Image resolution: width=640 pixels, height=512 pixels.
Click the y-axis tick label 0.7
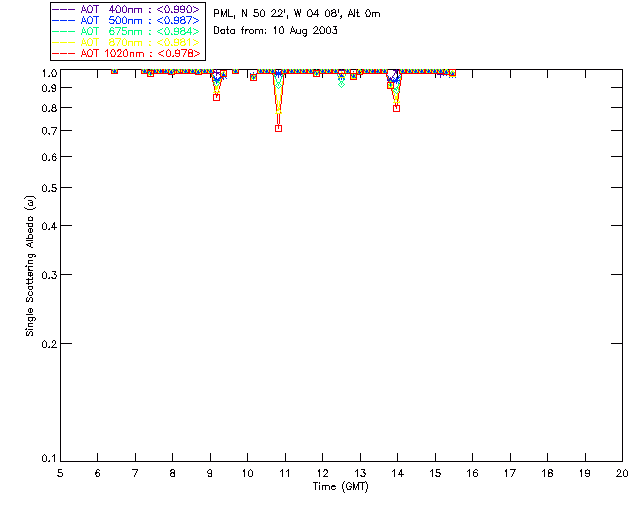(x=49, y=131)
